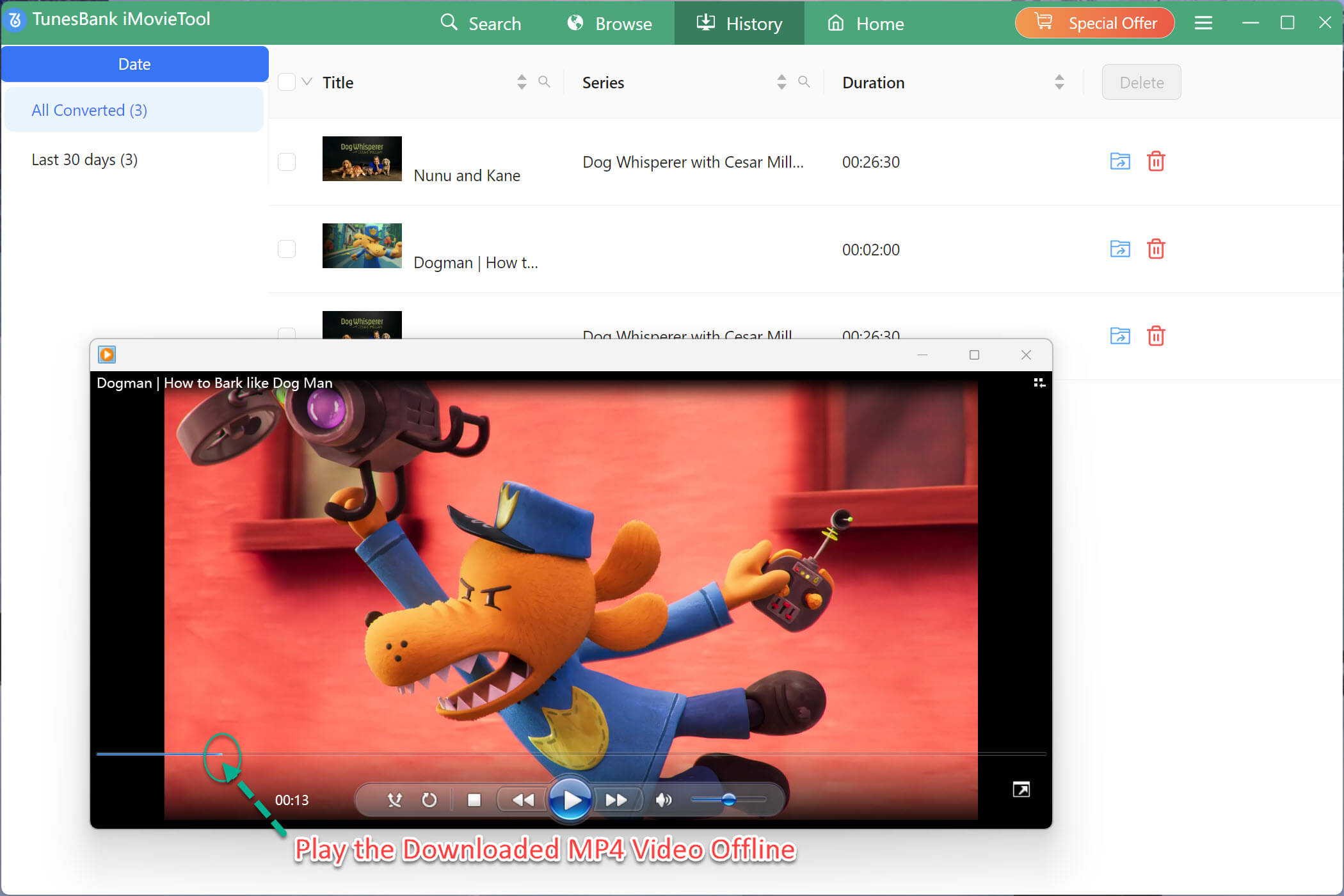
Task: Click the resize icon at video top-right corner
Action: [1039, 382]
